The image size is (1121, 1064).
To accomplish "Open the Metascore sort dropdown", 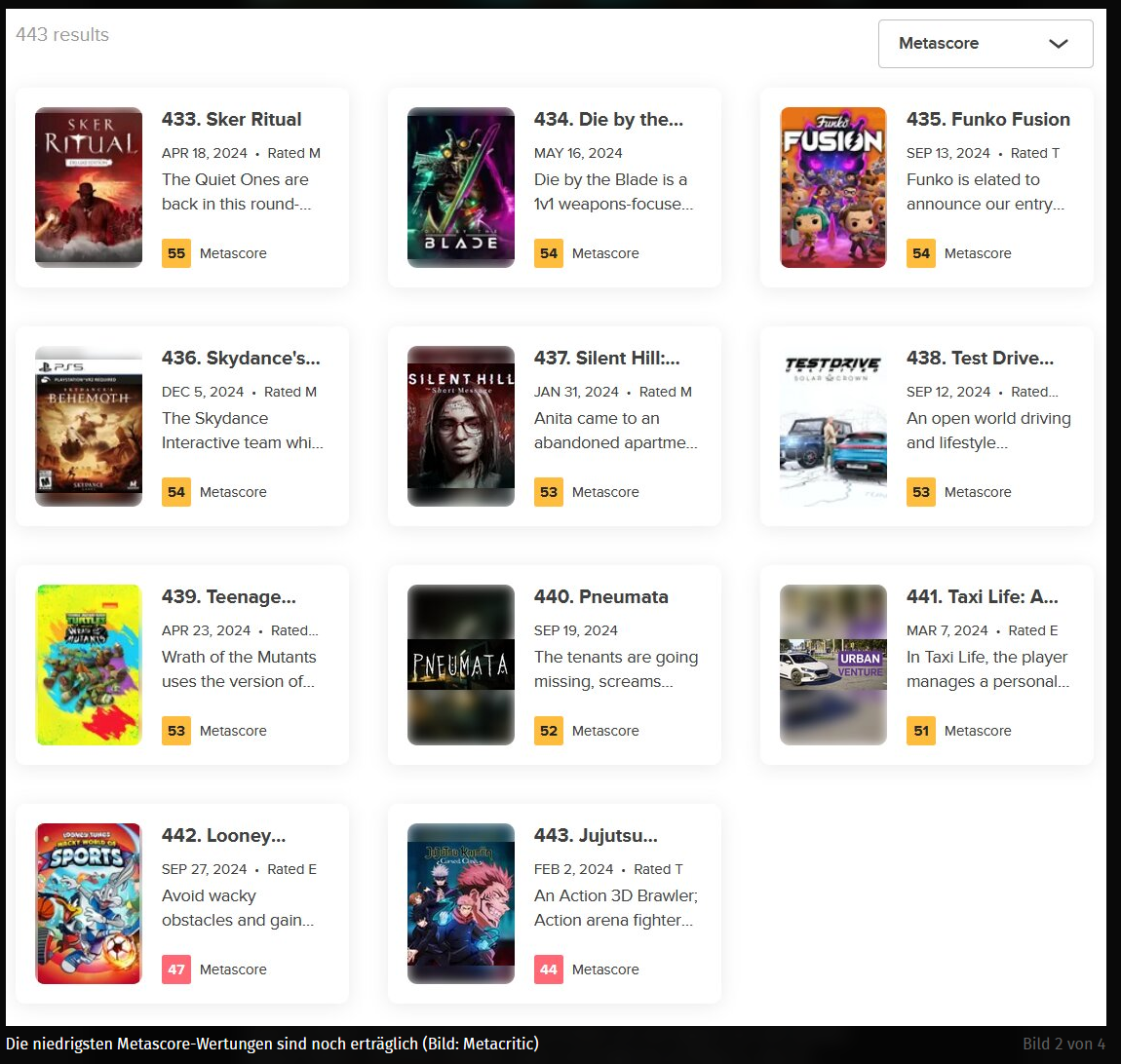I will [986, 44].
